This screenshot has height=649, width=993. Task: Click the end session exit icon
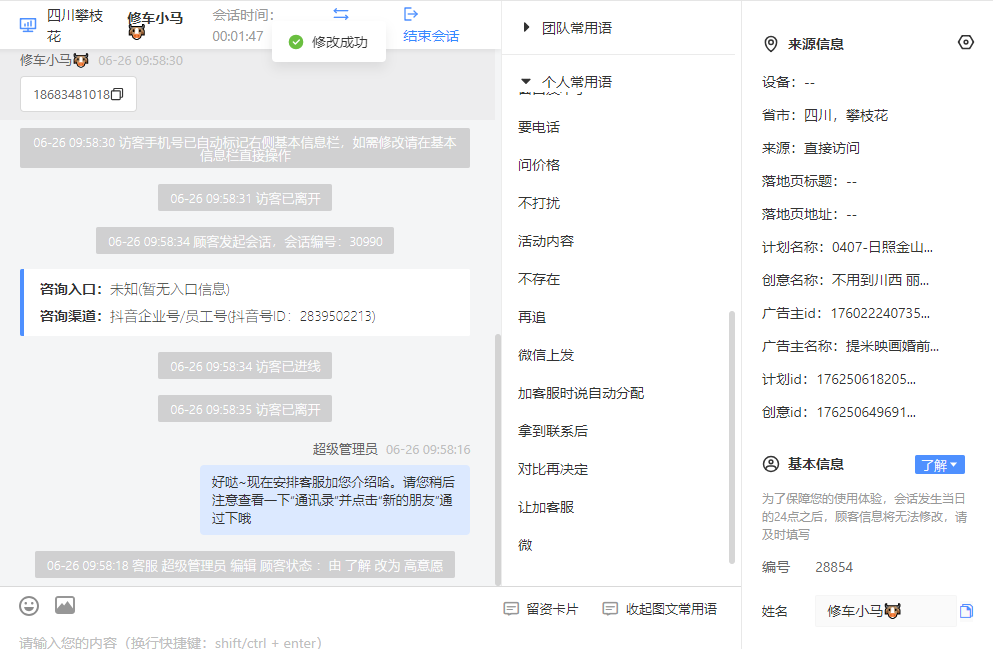pos(411,14)
